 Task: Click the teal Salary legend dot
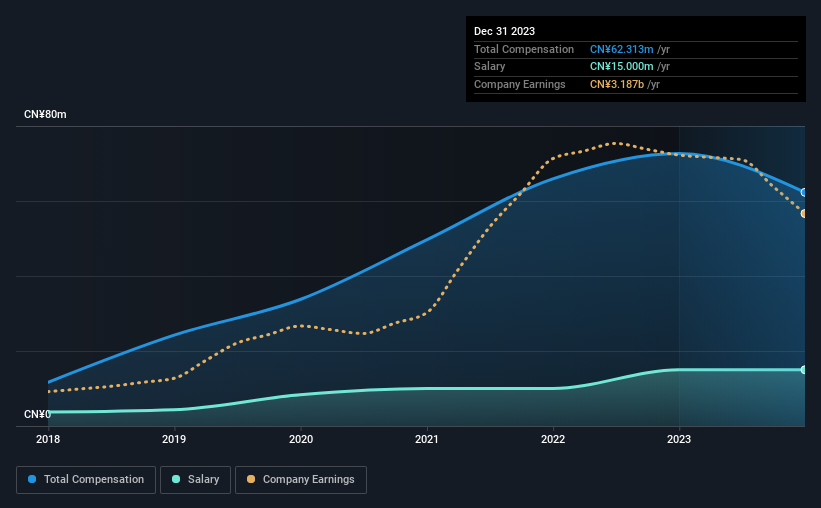[176, 479]
